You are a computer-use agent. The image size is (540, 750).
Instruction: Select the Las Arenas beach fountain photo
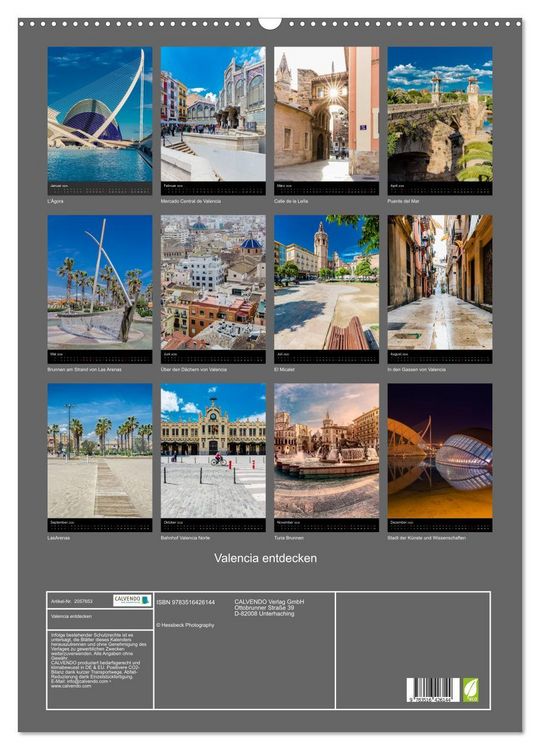pyautogui.click(x=99, y=282)
